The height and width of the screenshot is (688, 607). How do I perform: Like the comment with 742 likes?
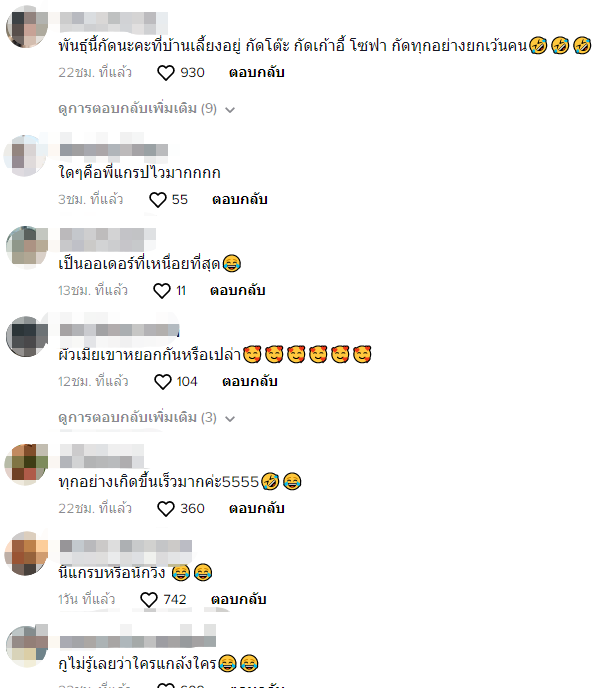pyautogui.click(x=149, y=600)
